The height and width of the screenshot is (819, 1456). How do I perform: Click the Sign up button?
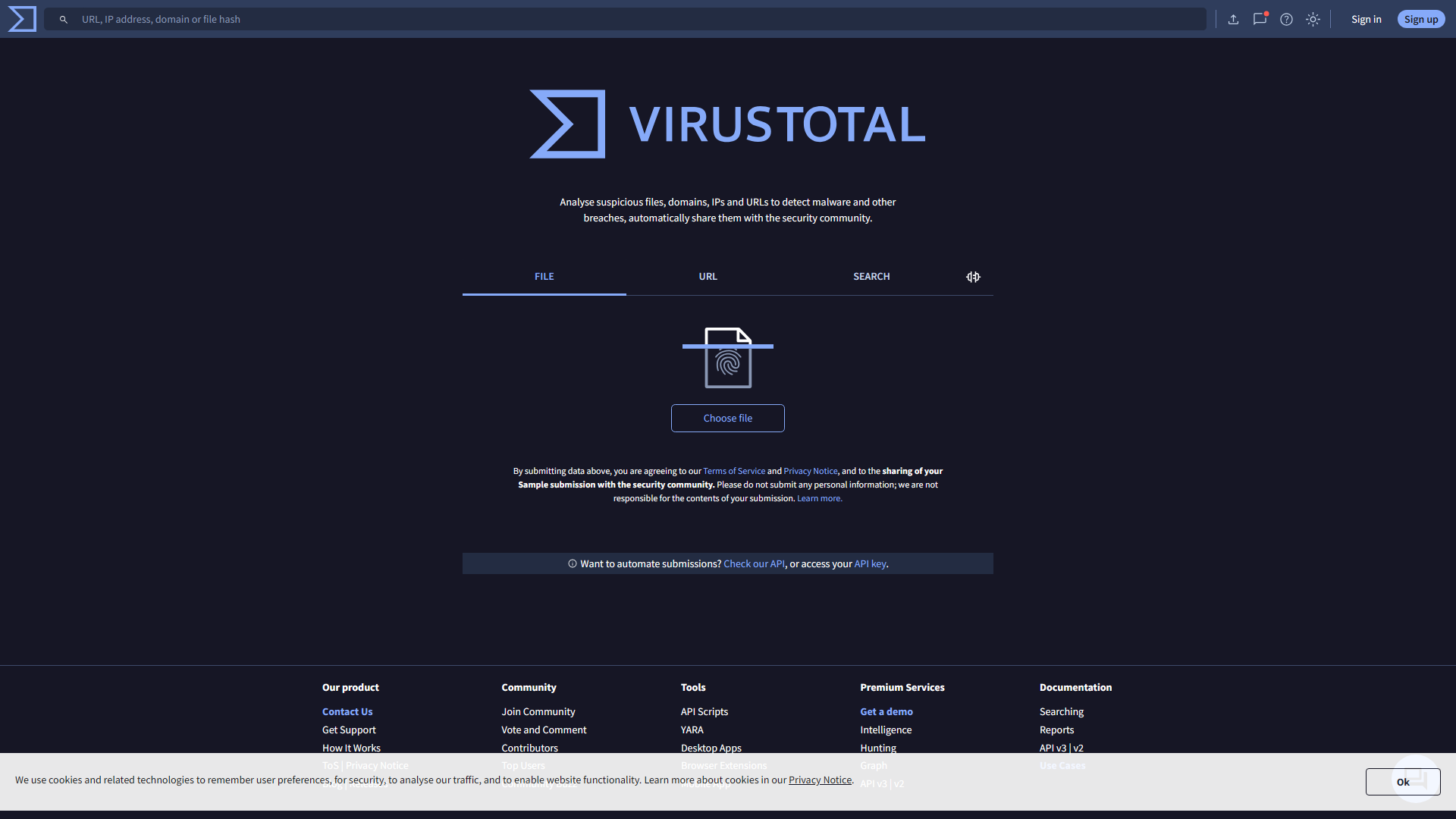(x=1420, y=20)
